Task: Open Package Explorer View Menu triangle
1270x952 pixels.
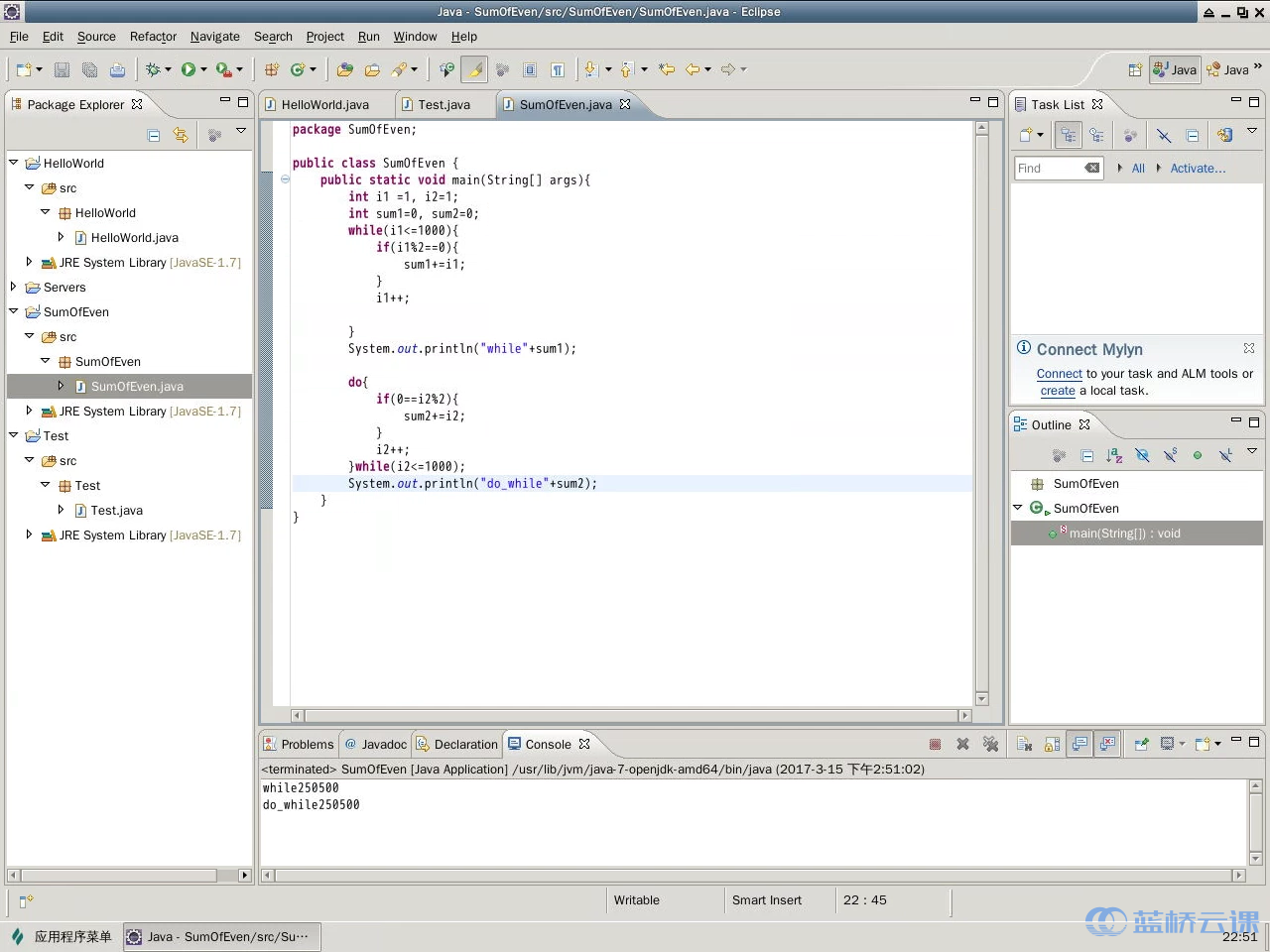Action: [240, 132]
